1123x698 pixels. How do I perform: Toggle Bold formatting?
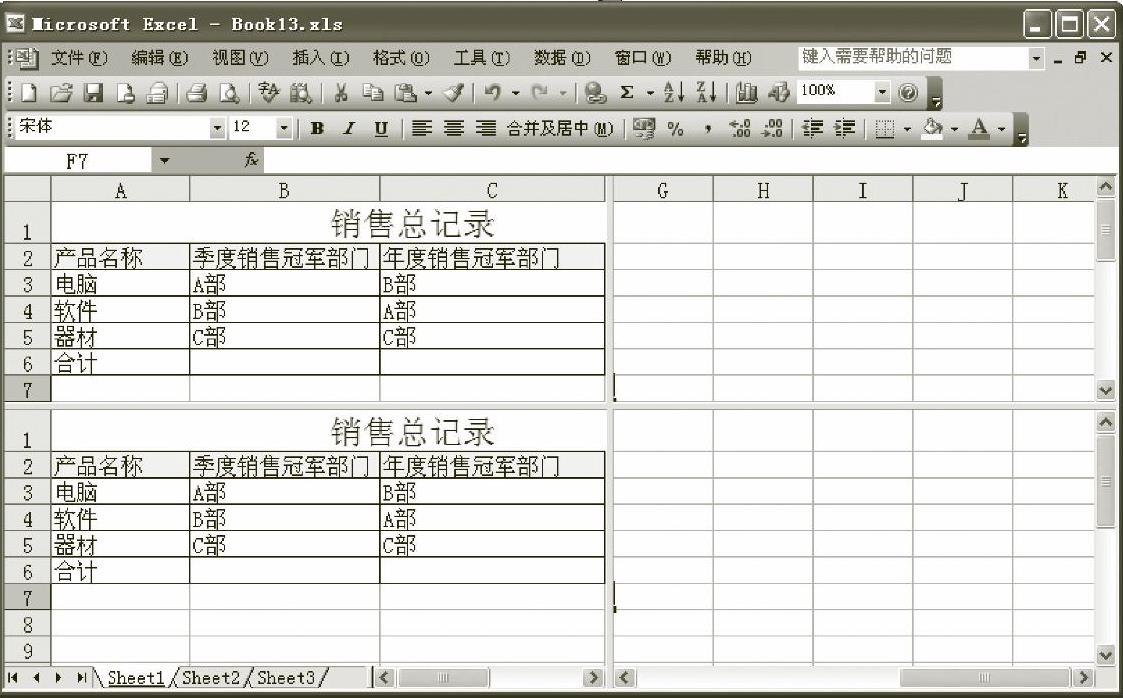click(317, 129)
